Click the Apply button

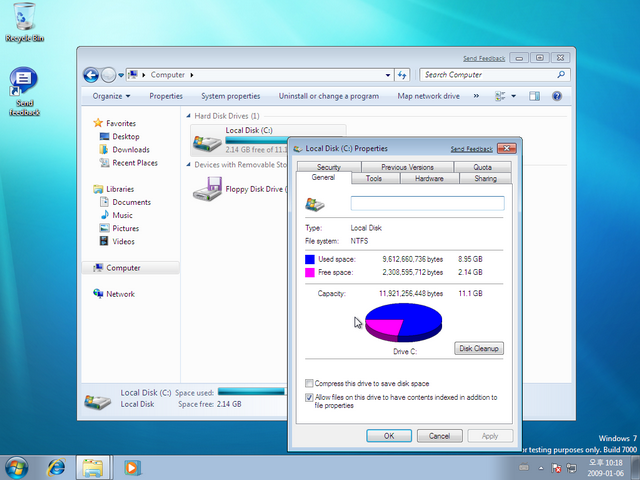coord(490,436)
